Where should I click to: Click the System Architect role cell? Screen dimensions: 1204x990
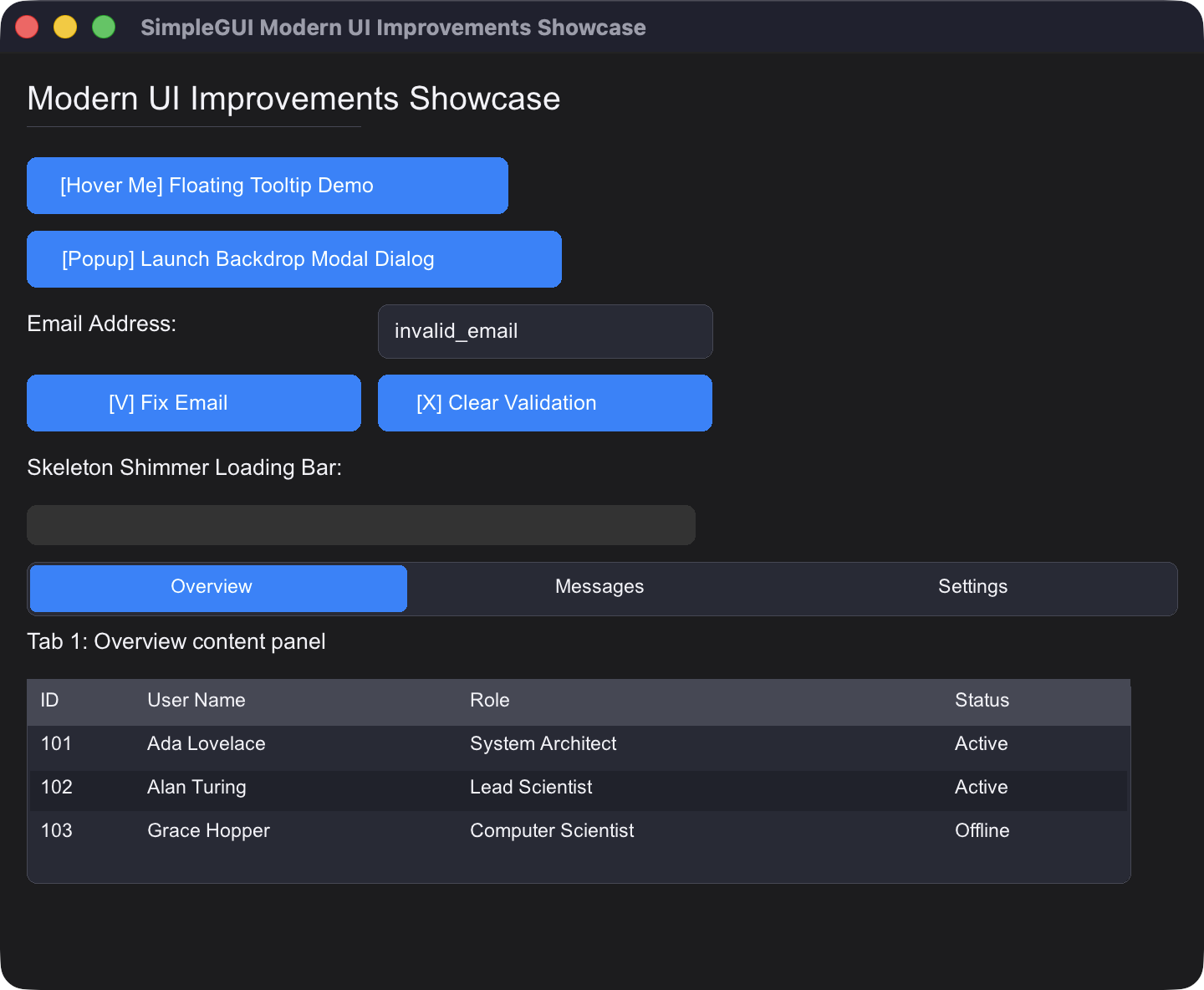click(x=543, y=744)
